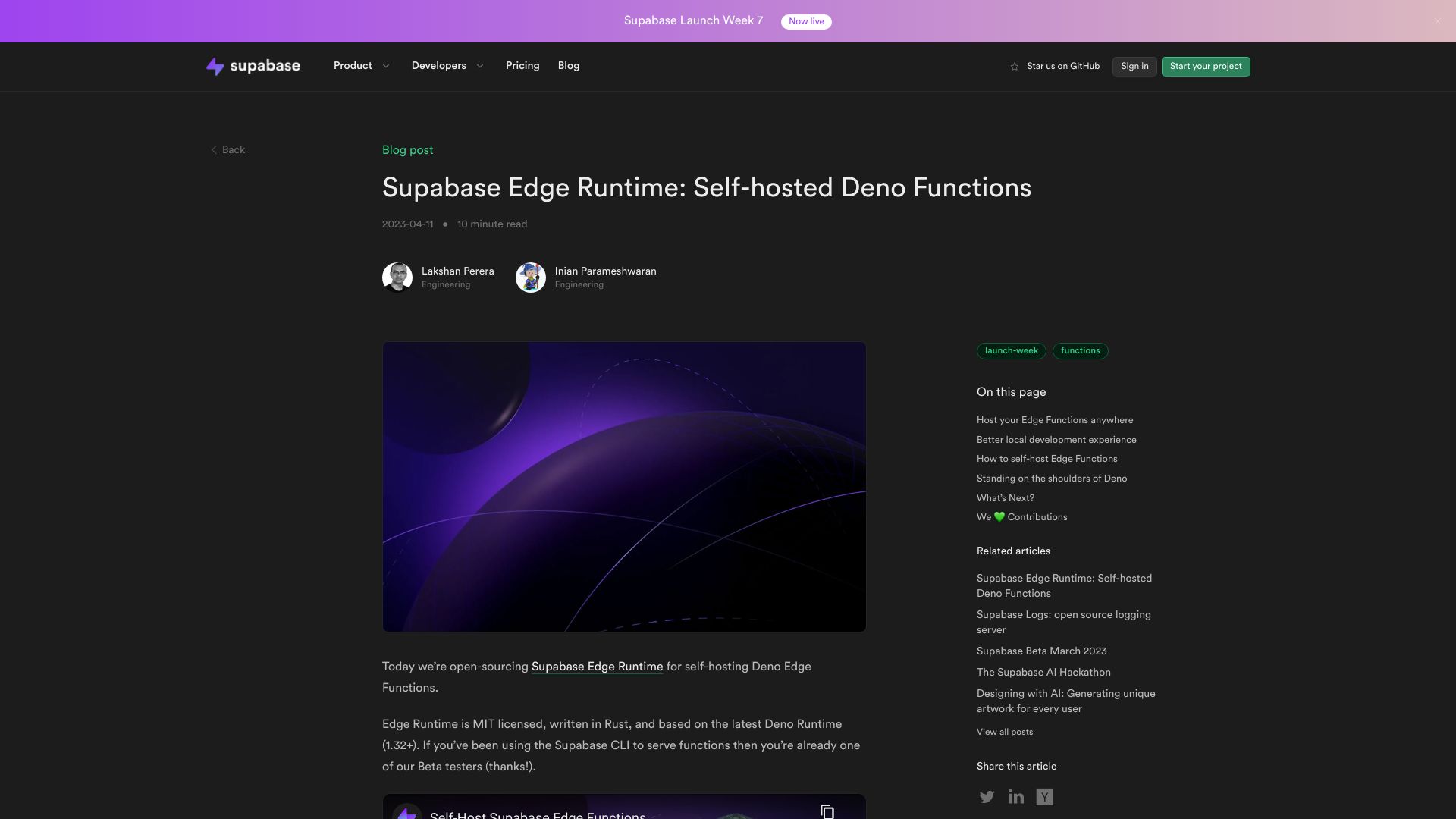Screen dimensions: 1456x819
Task: Jump to We Contributions section
Action: point(1022,517)
